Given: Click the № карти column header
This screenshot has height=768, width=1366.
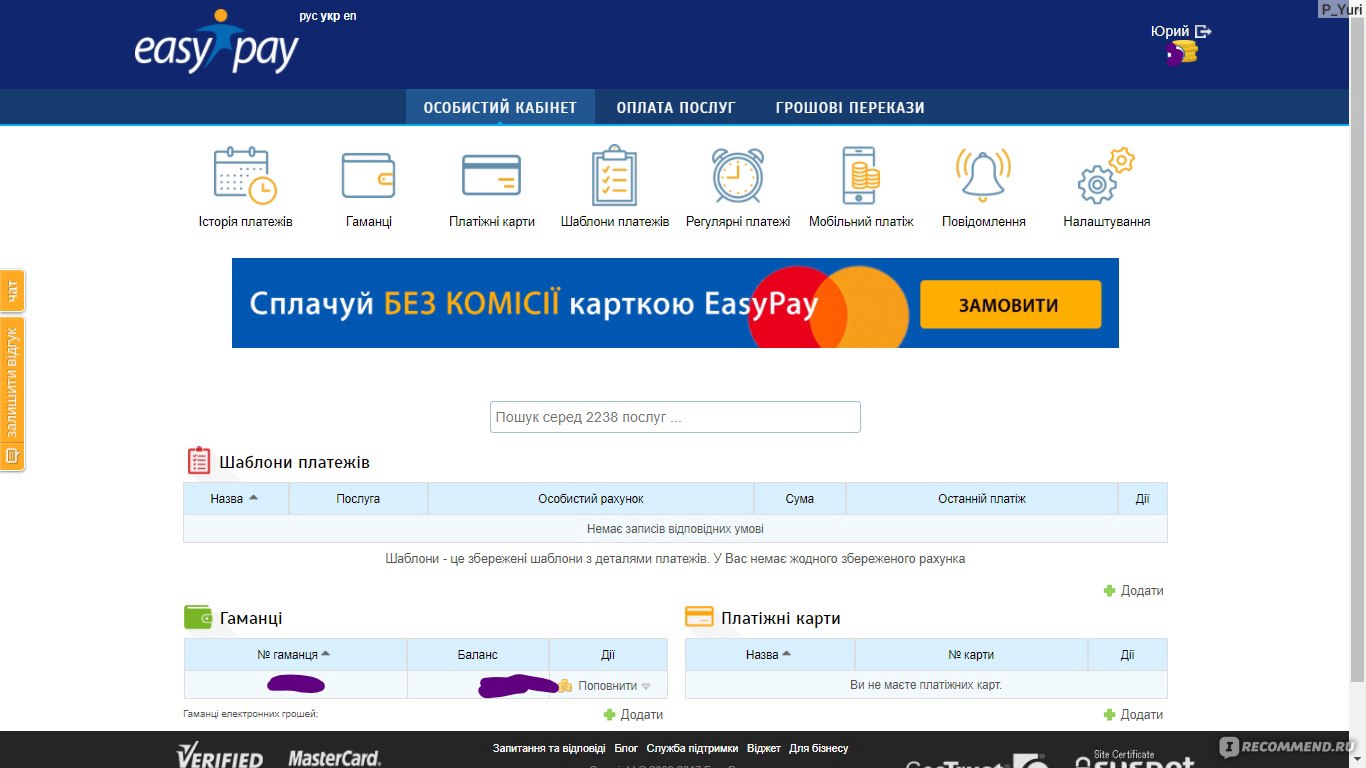Looking at the screenshot, I should coord(971,654).
